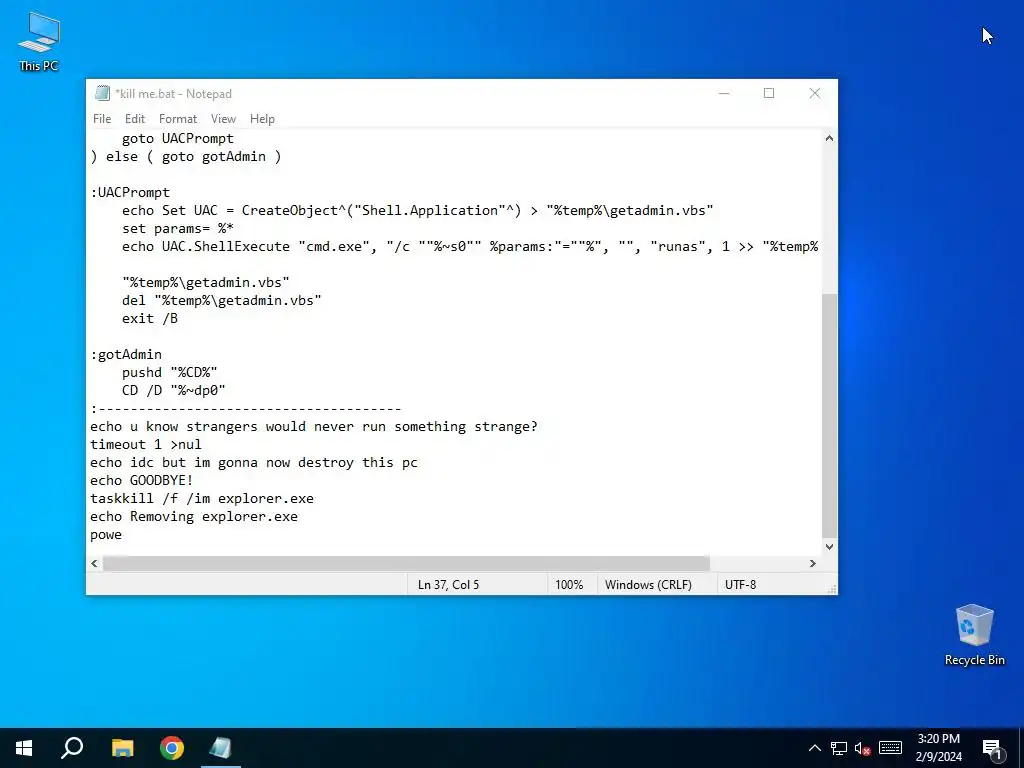Click the ':UACPrompt' label line
1024x768 pixels.
click(130, 192)
